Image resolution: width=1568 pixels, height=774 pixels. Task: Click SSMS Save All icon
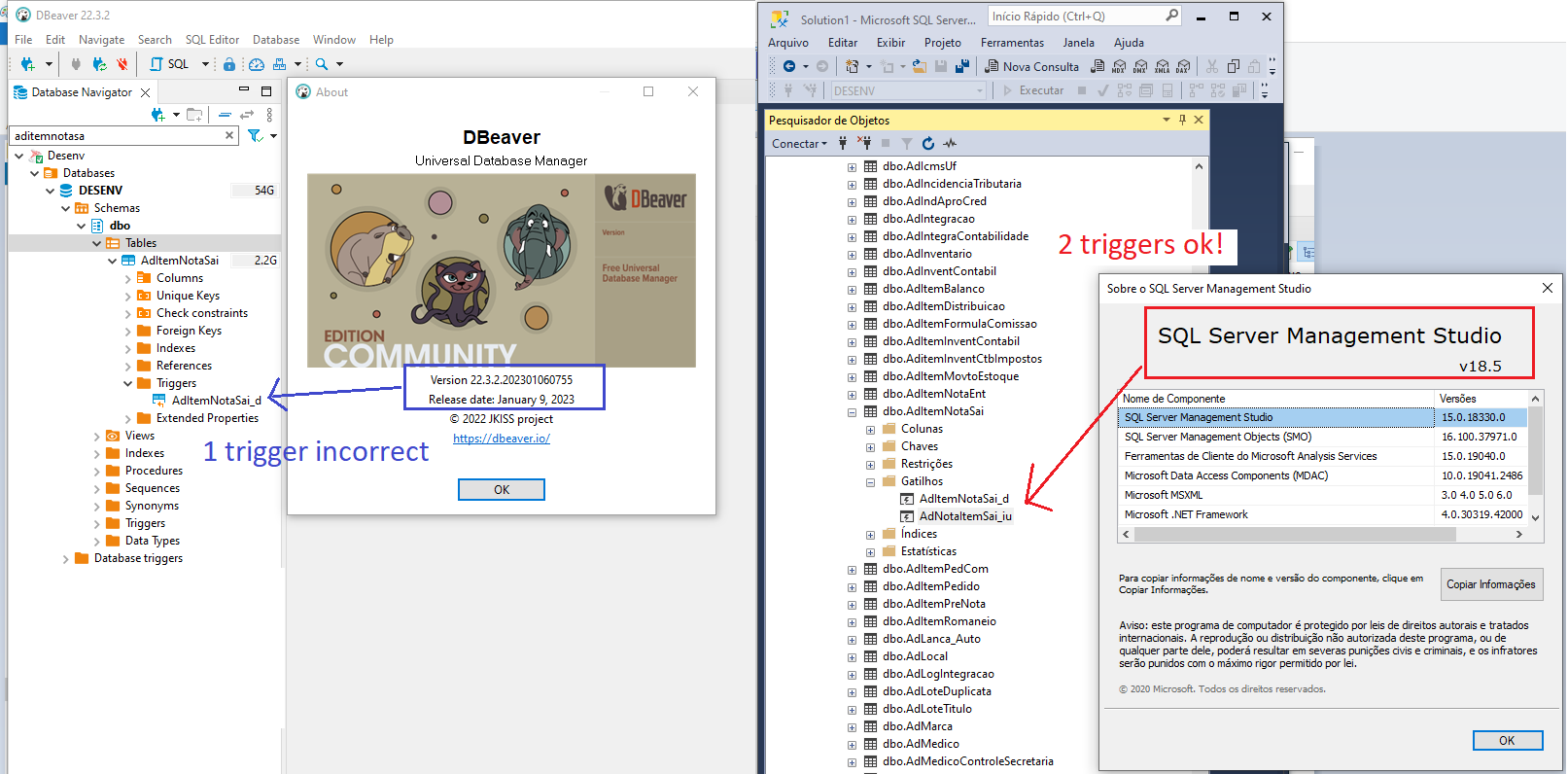962,67
